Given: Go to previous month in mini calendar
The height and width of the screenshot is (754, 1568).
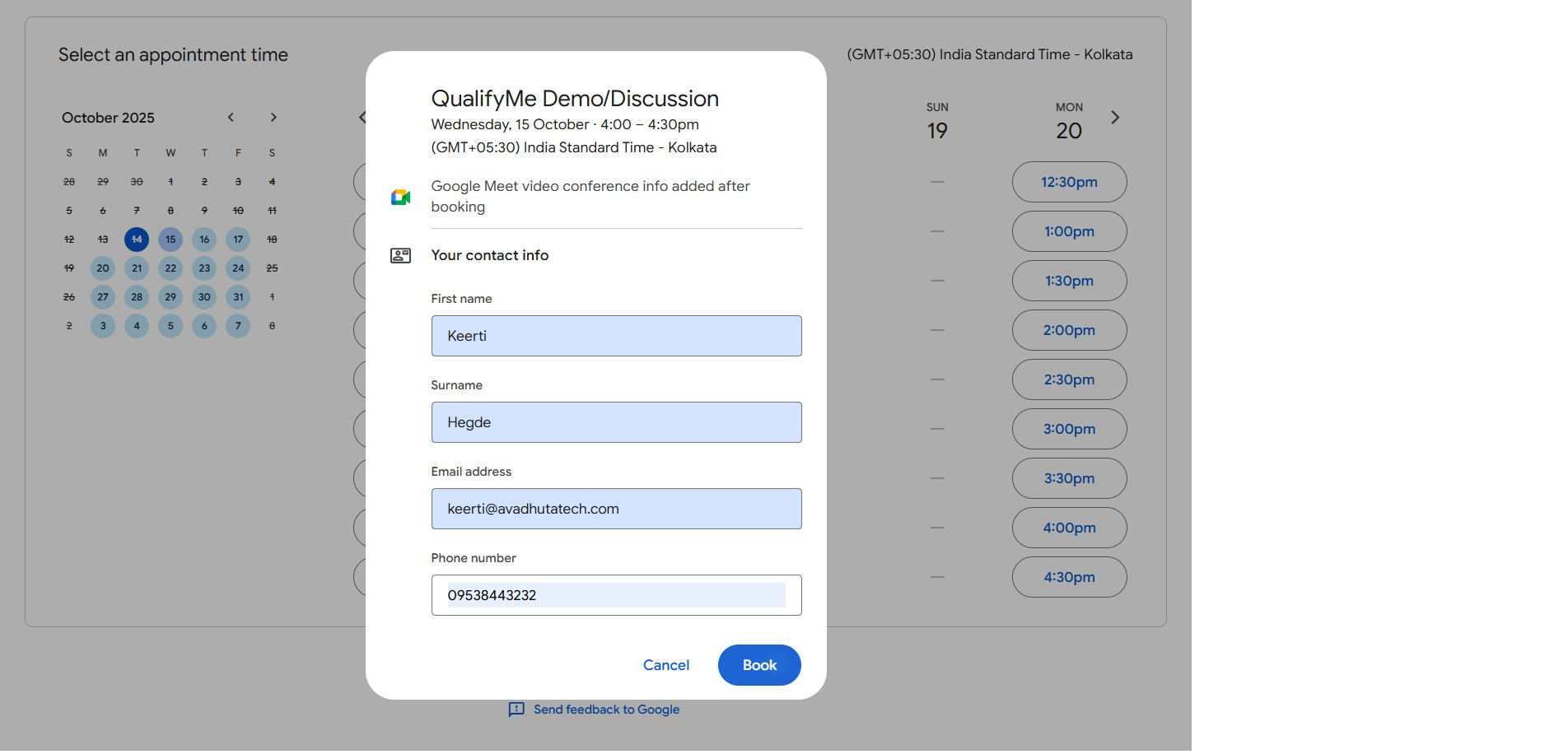Looking at the screenshot, I should point(231,118).
